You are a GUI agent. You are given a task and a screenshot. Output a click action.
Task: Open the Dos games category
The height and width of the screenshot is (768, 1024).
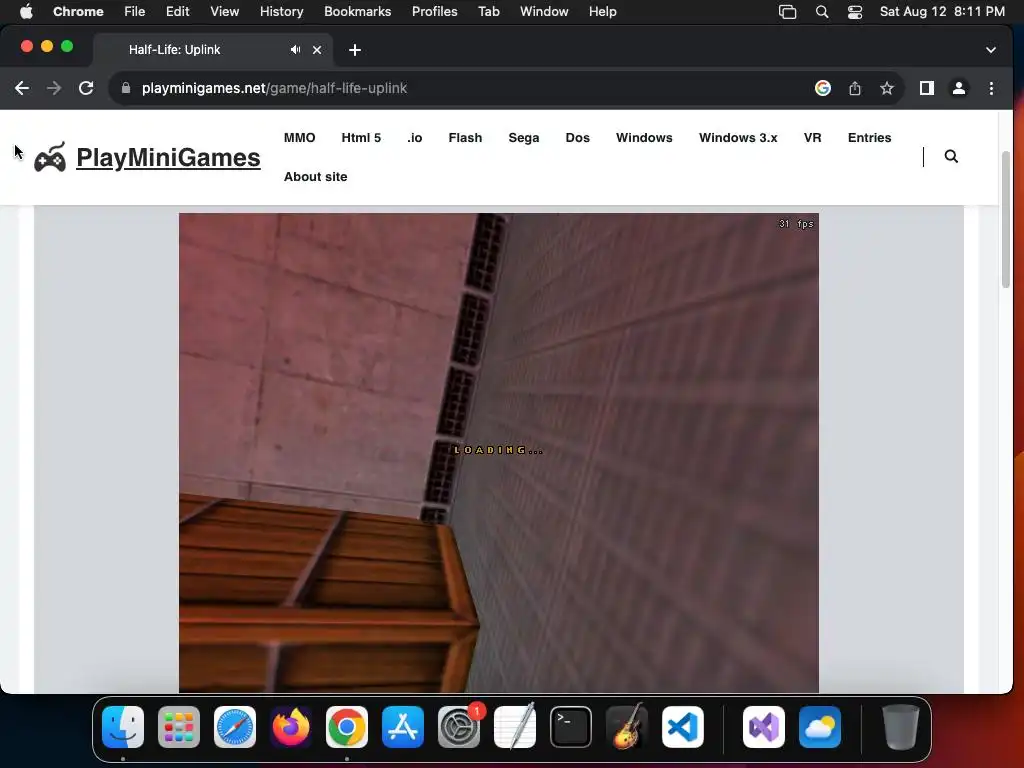pyautogui.click(x=577, y=138)
